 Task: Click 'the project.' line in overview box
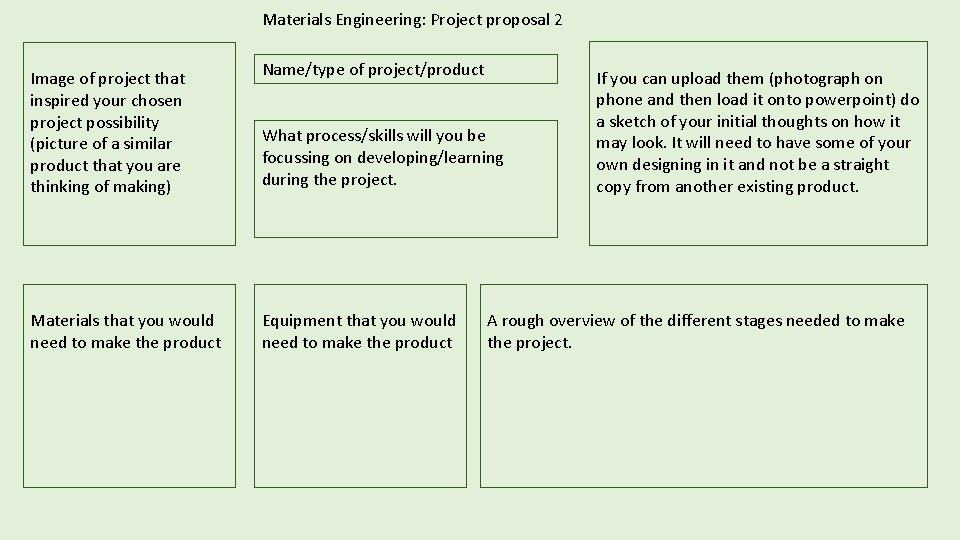[x=529, y=343]
